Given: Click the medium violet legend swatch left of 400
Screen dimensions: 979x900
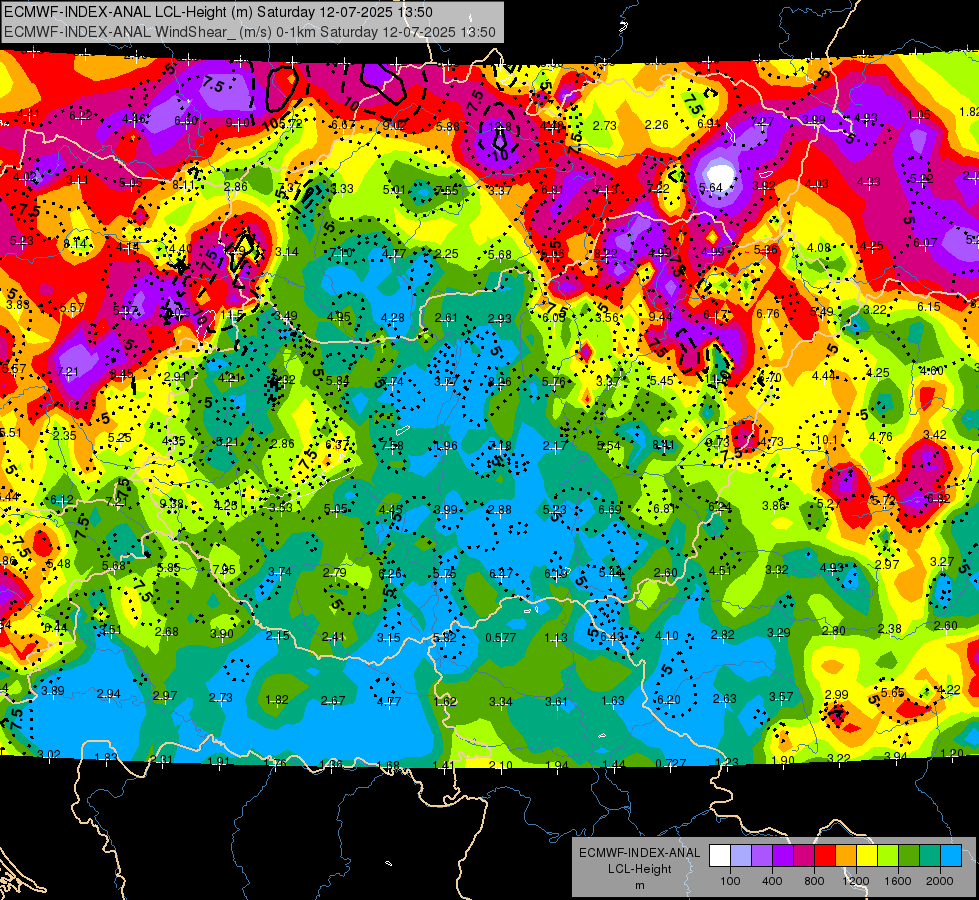Looking at the screenshot, I should [762, 856].
